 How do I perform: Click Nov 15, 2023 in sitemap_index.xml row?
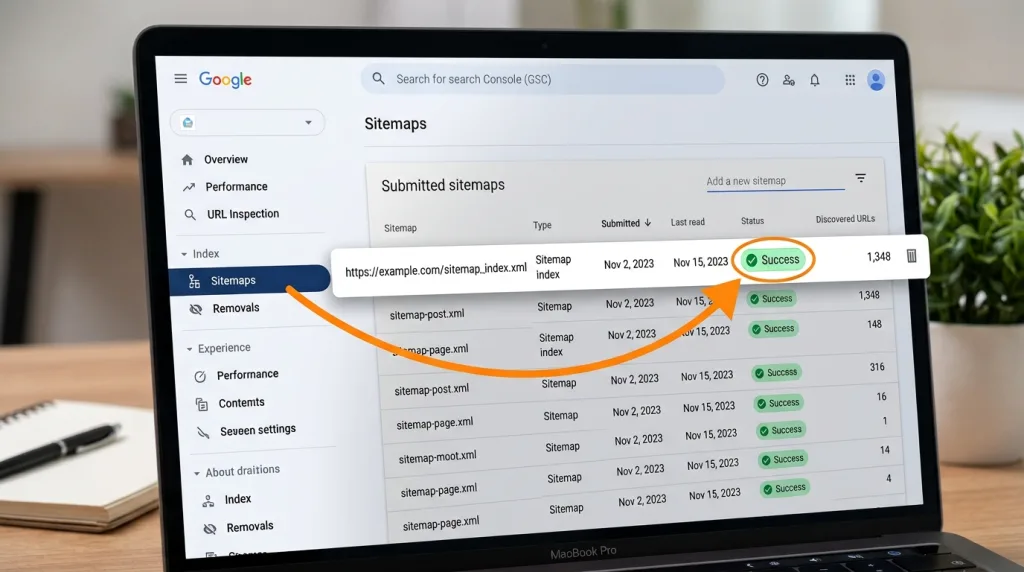coord(700,262)
